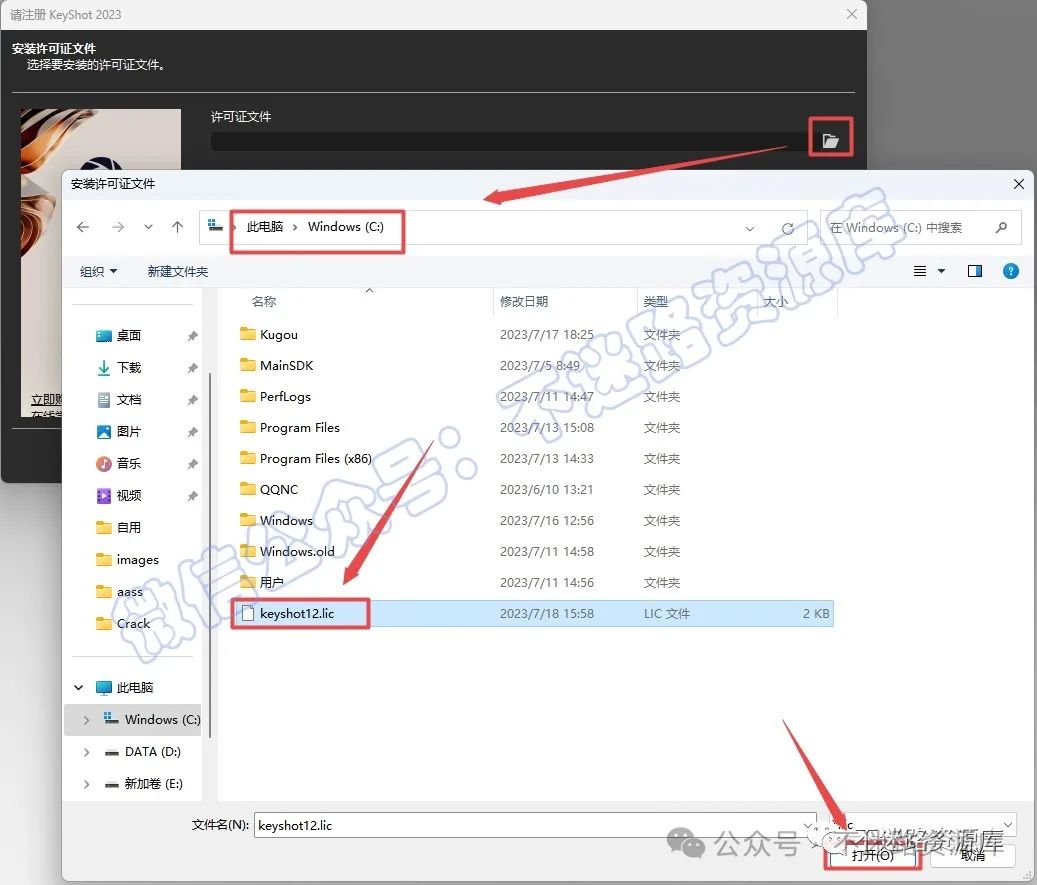The width and height of the screenshot is (1037, 885).
Task: Click the pin icon beside 文档
Action: [192, 400]
